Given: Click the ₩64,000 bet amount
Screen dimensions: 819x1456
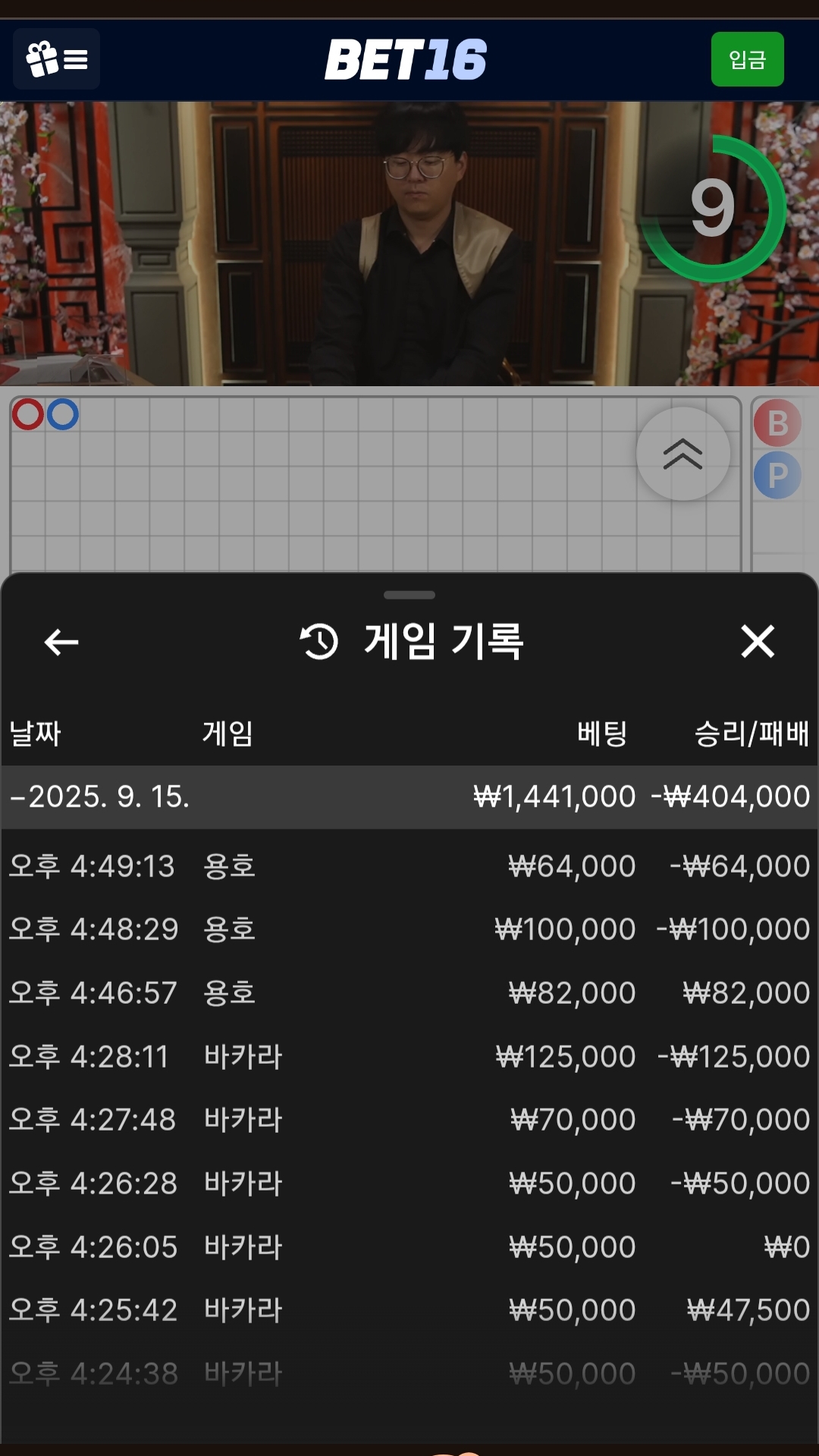Looking at the screenshot, I should coord(572,866).
